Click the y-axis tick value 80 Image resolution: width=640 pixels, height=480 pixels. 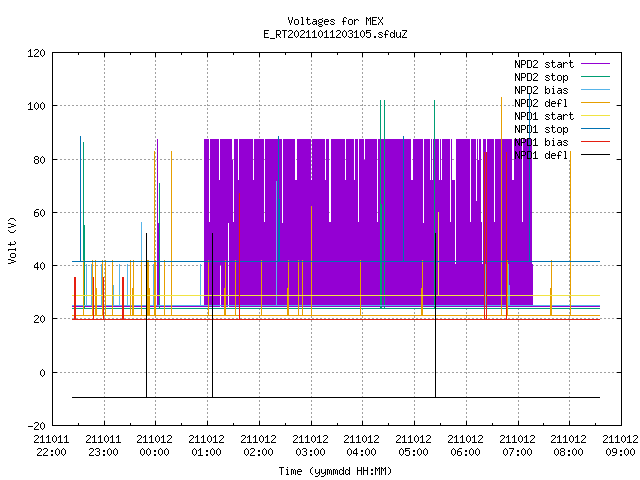[39, 160]
